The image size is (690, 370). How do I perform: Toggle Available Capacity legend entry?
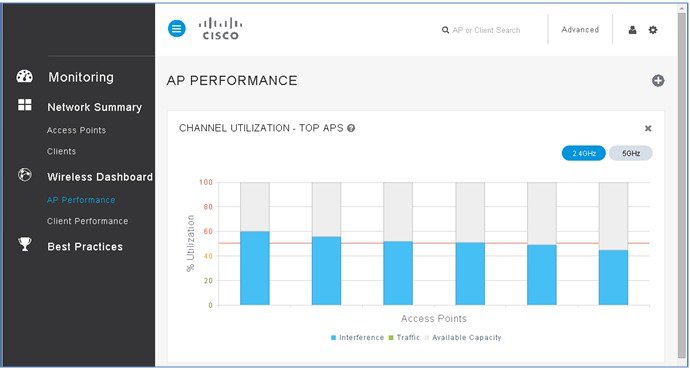click(462, 337)
